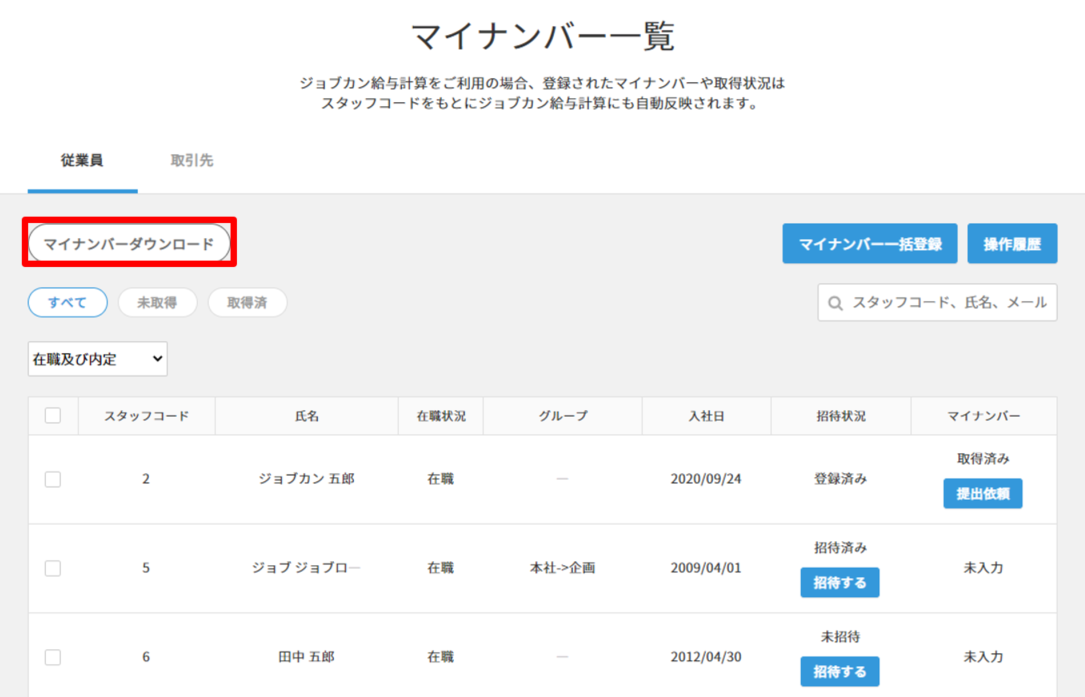The image size is (1085, 697).
Task: Tick the checkbox for 田中 五郎
Action: [x=53, y=657]
